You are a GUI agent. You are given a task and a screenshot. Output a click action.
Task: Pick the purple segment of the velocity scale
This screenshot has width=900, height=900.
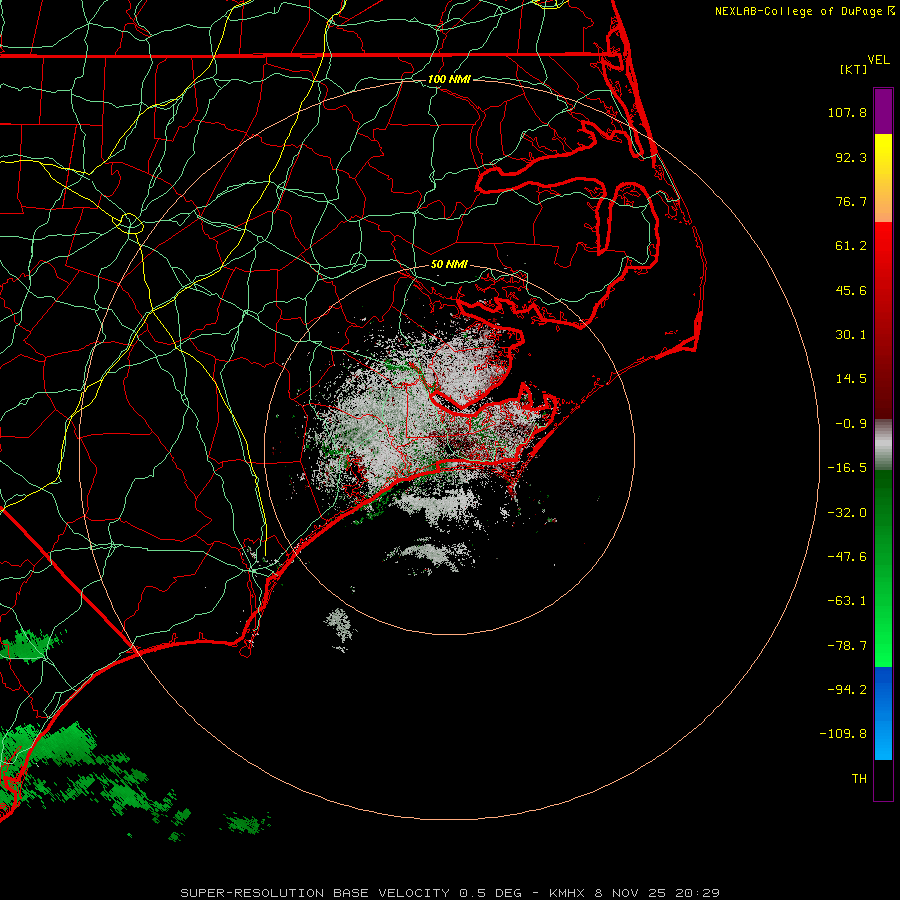(x=883, y=111)
